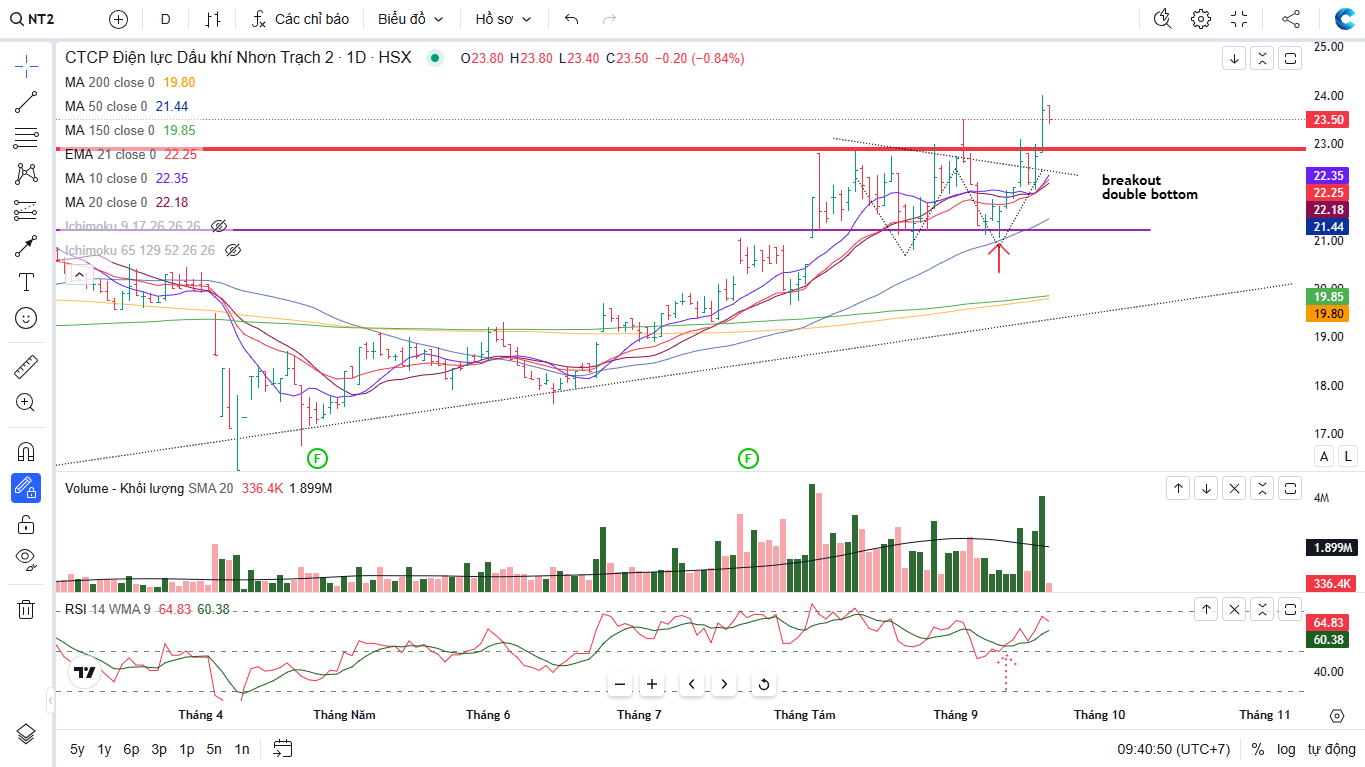
Task: Click the share chart icon
Action: pyautogui.click(x=1291, y=19)
